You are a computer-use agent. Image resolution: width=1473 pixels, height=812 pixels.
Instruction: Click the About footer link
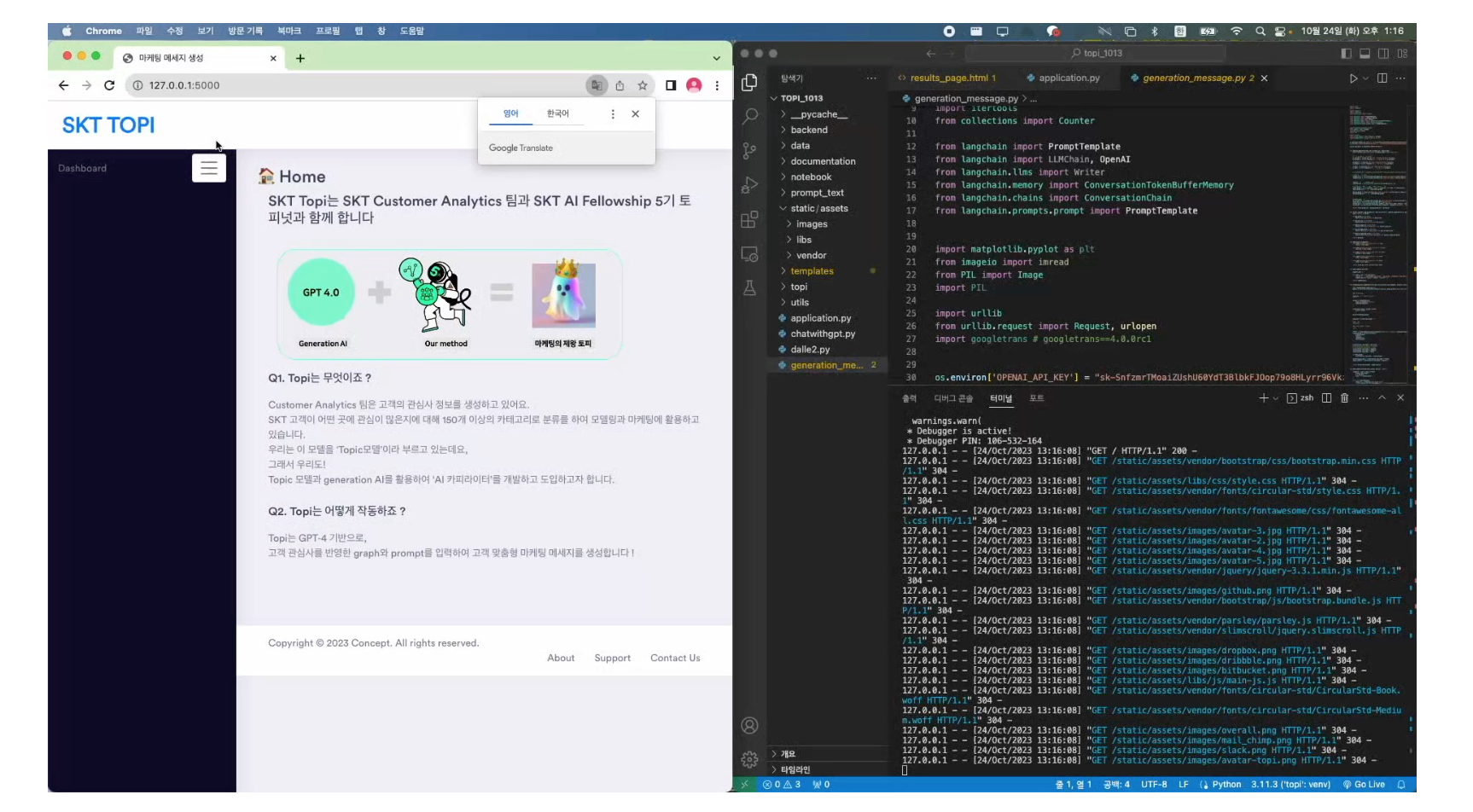point(561,658)
